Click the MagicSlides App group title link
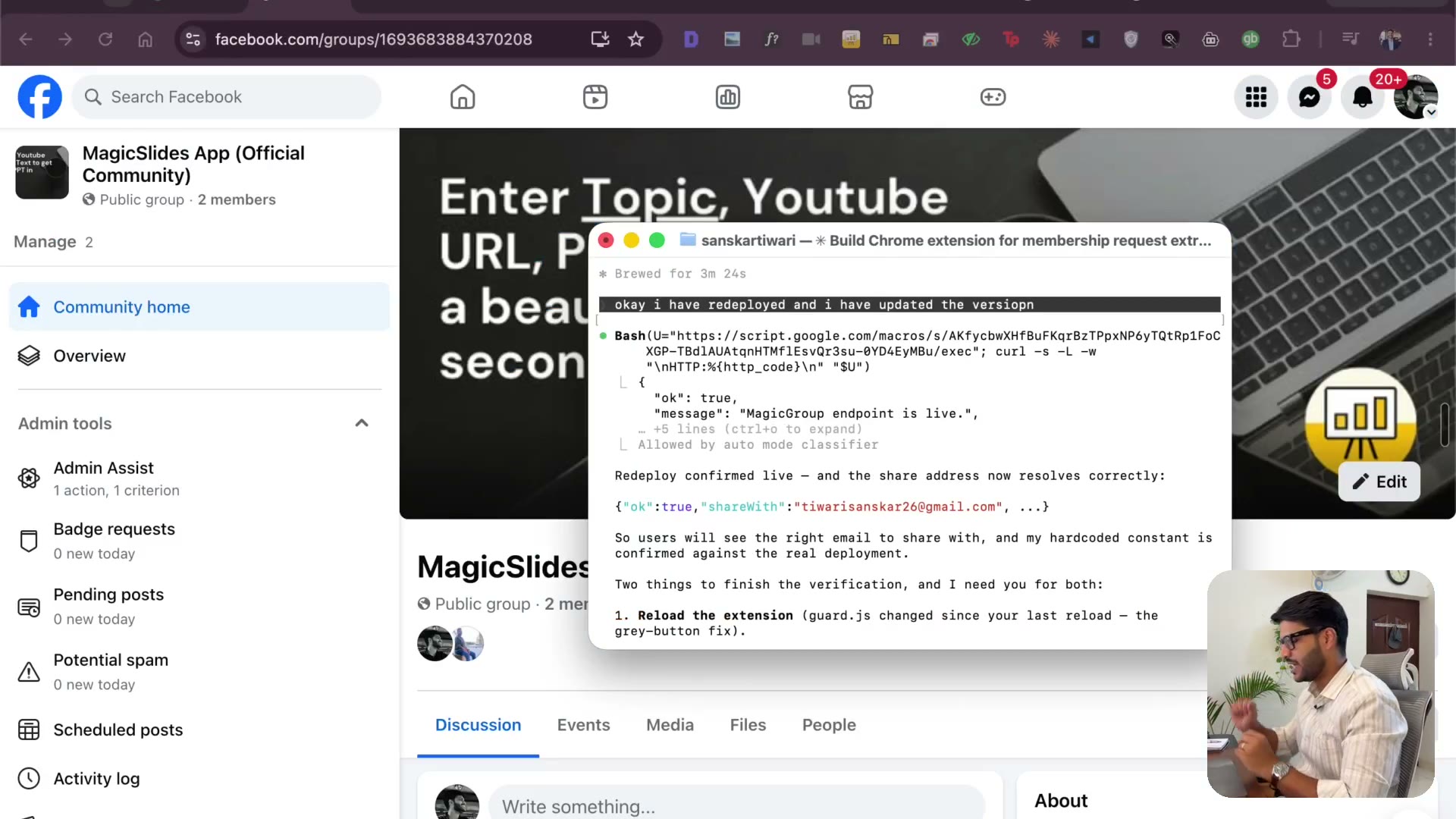The height and width of the screenshot is (819, 1456). (193, 164)
